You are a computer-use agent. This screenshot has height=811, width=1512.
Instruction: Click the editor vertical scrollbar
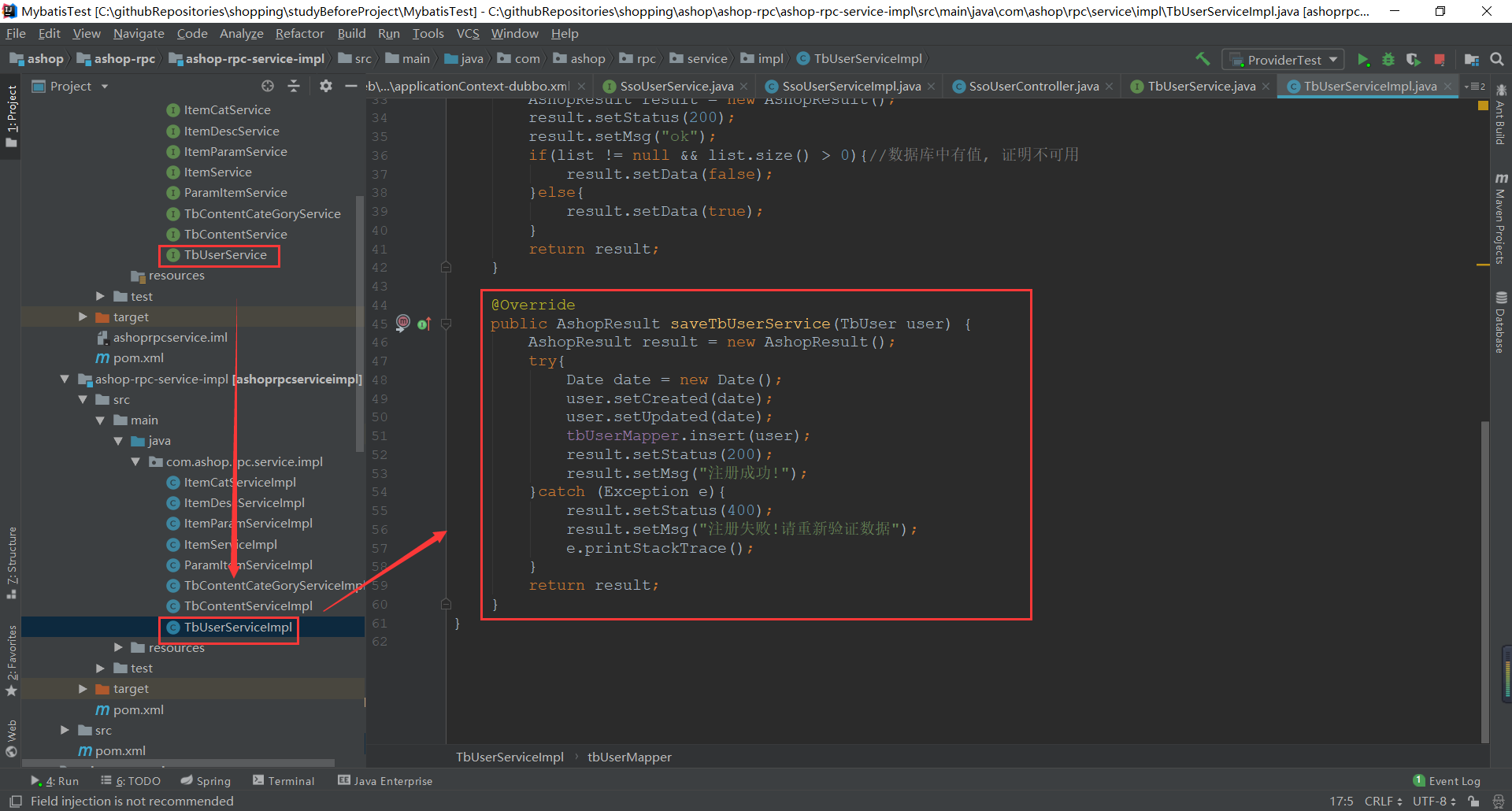tap(1485, 581)
